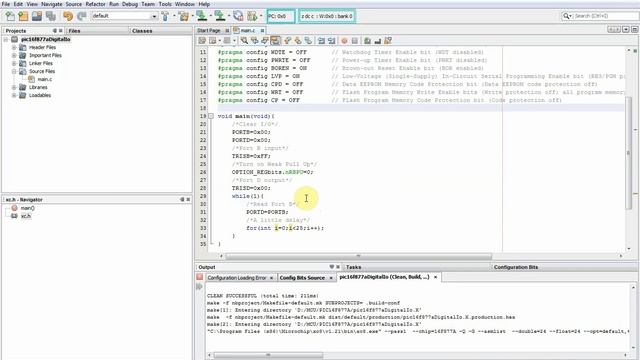Click the Stop Macro Recording icon
The width and height of the screenshot is (640, 360).
(355, 40)
